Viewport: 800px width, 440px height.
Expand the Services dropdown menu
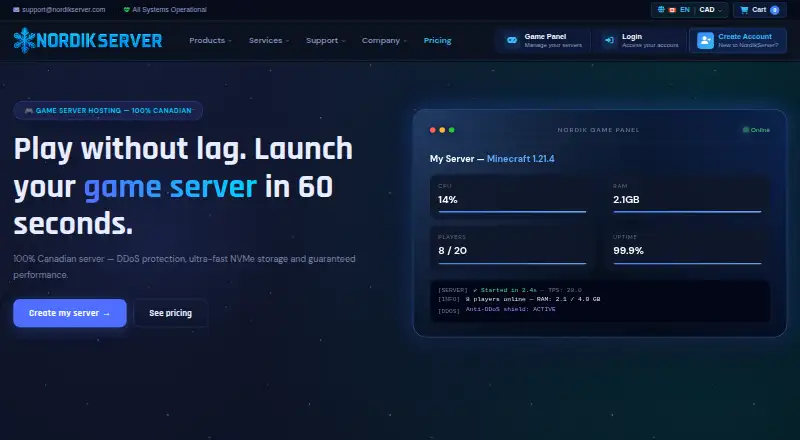coord(269,40)
